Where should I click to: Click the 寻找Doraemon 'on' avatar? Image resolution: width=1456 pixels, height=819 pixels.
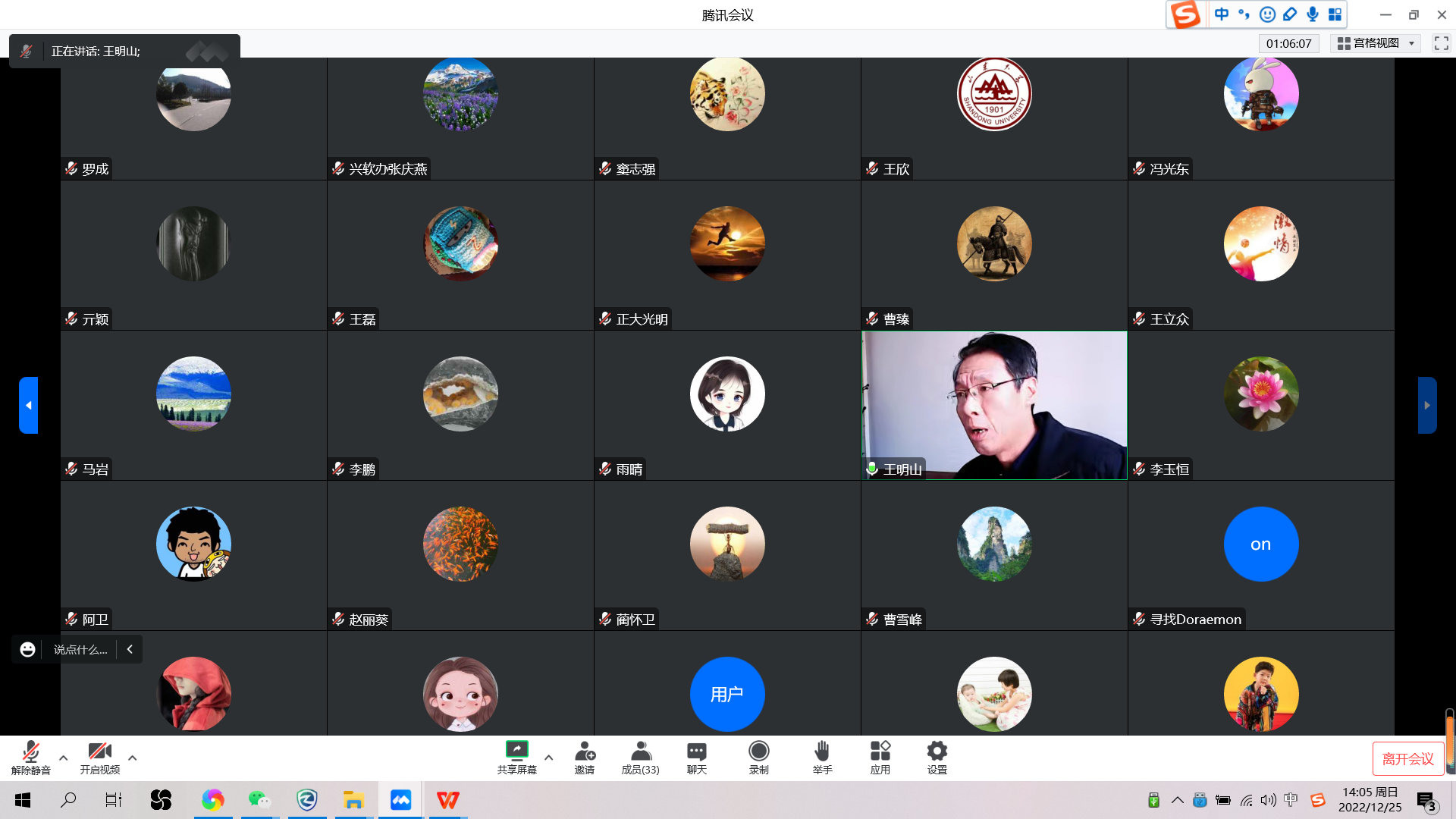[1261, 544]
